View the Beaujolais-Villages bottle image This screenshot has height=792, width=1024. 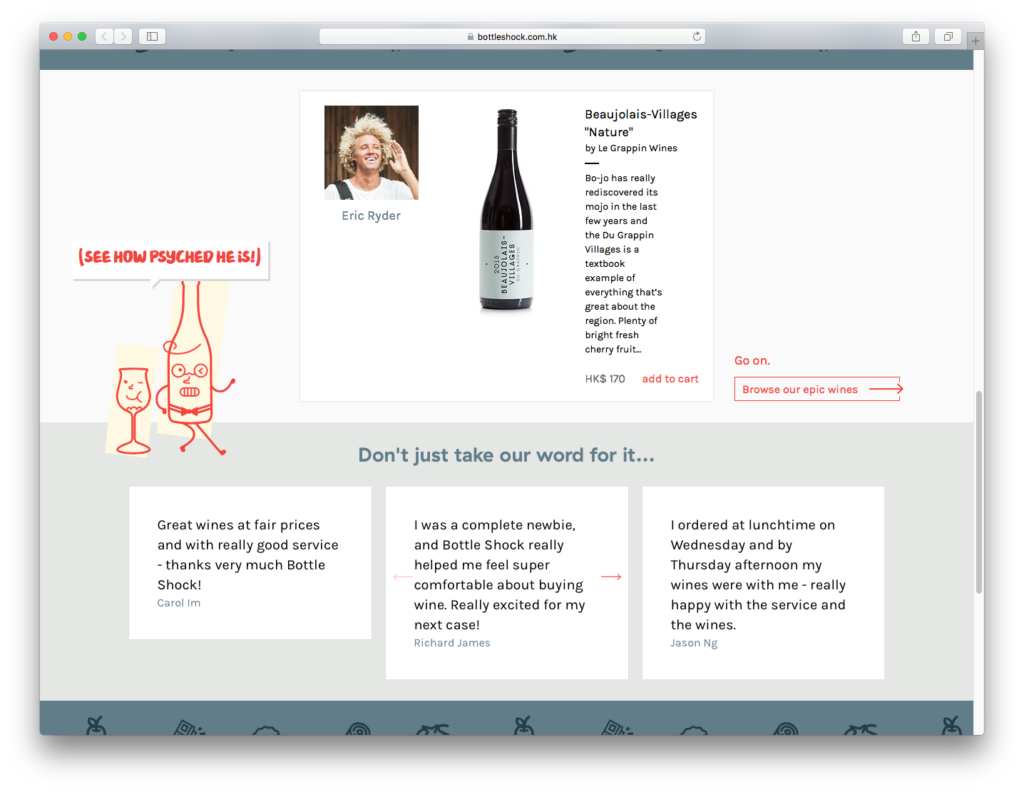click(x=507, y=210)
